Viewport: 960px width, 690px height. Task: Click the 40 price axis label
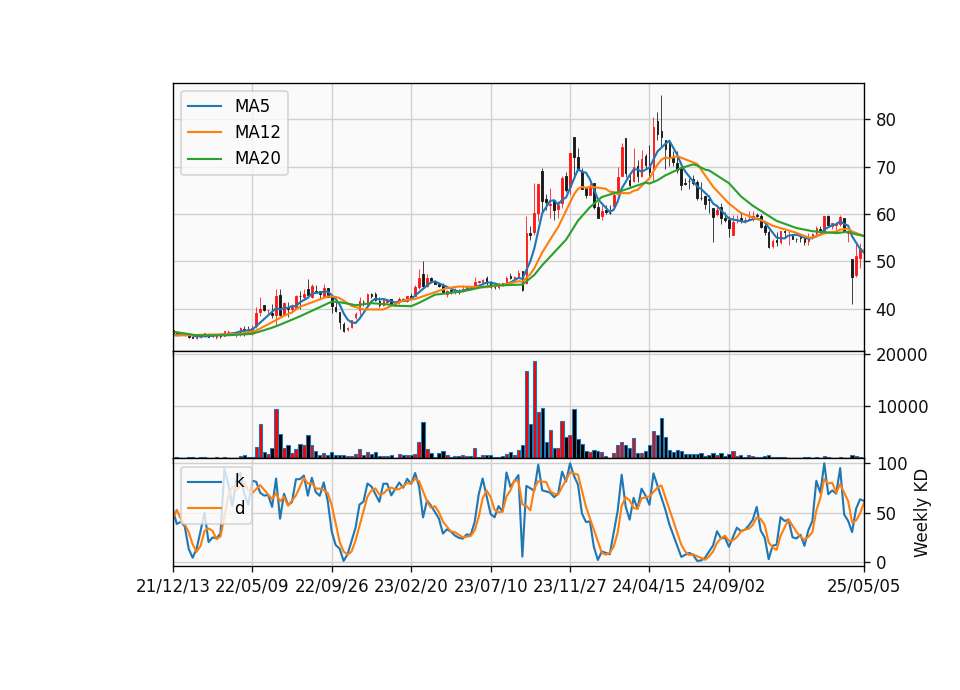click(x=886, y=310)
